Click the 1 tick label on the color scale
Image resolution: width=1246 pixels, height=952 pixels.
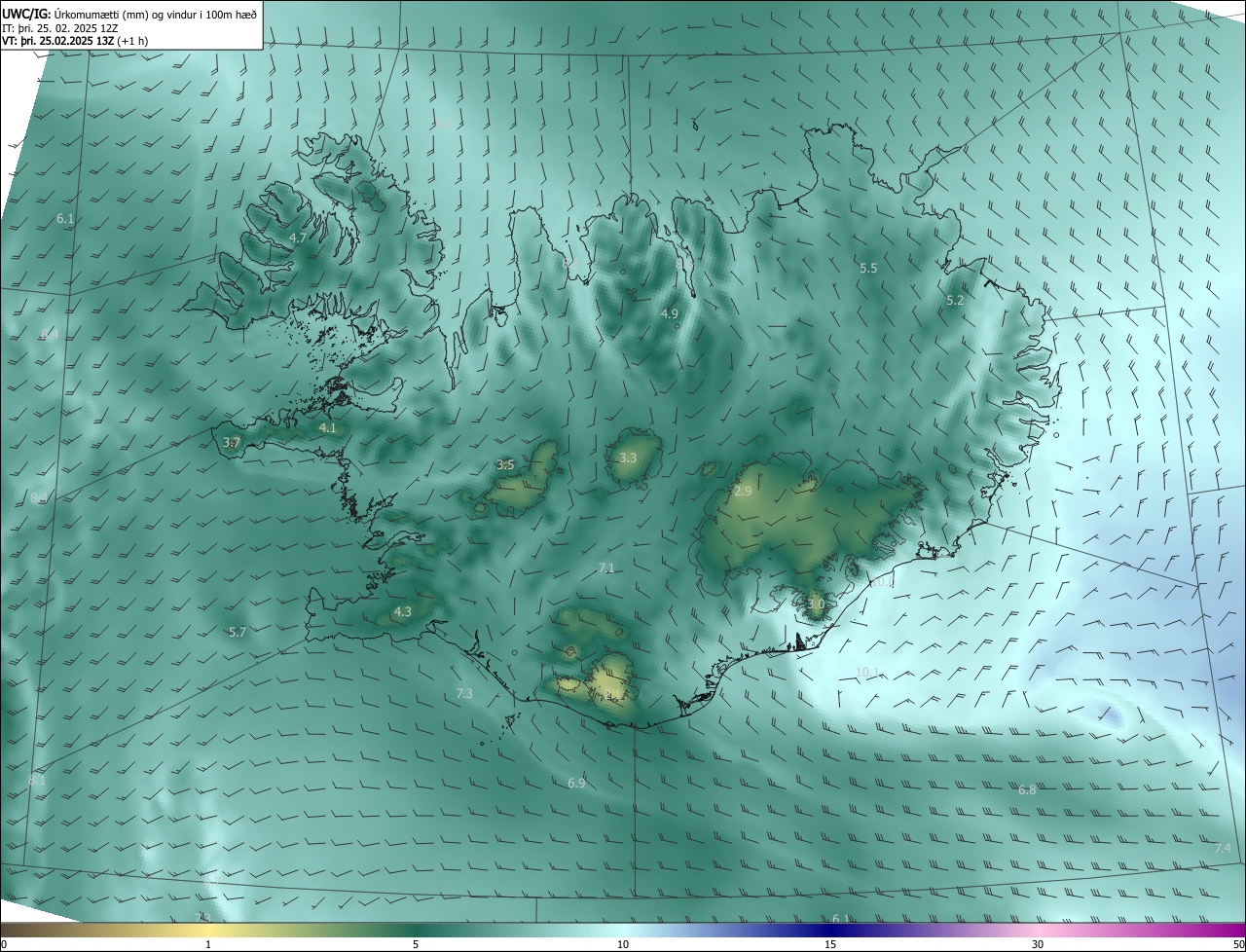(208, 944)
